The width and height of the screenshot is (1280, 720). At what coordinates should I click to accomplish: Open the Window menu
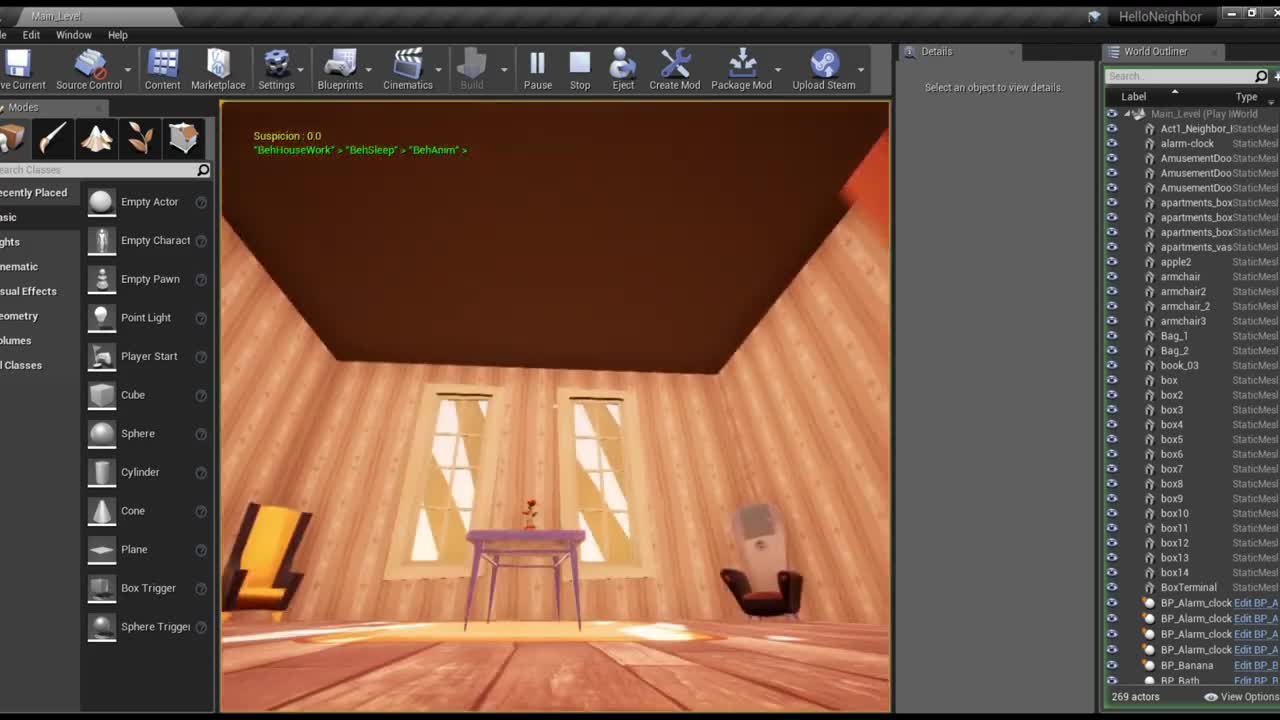(74, 34)
